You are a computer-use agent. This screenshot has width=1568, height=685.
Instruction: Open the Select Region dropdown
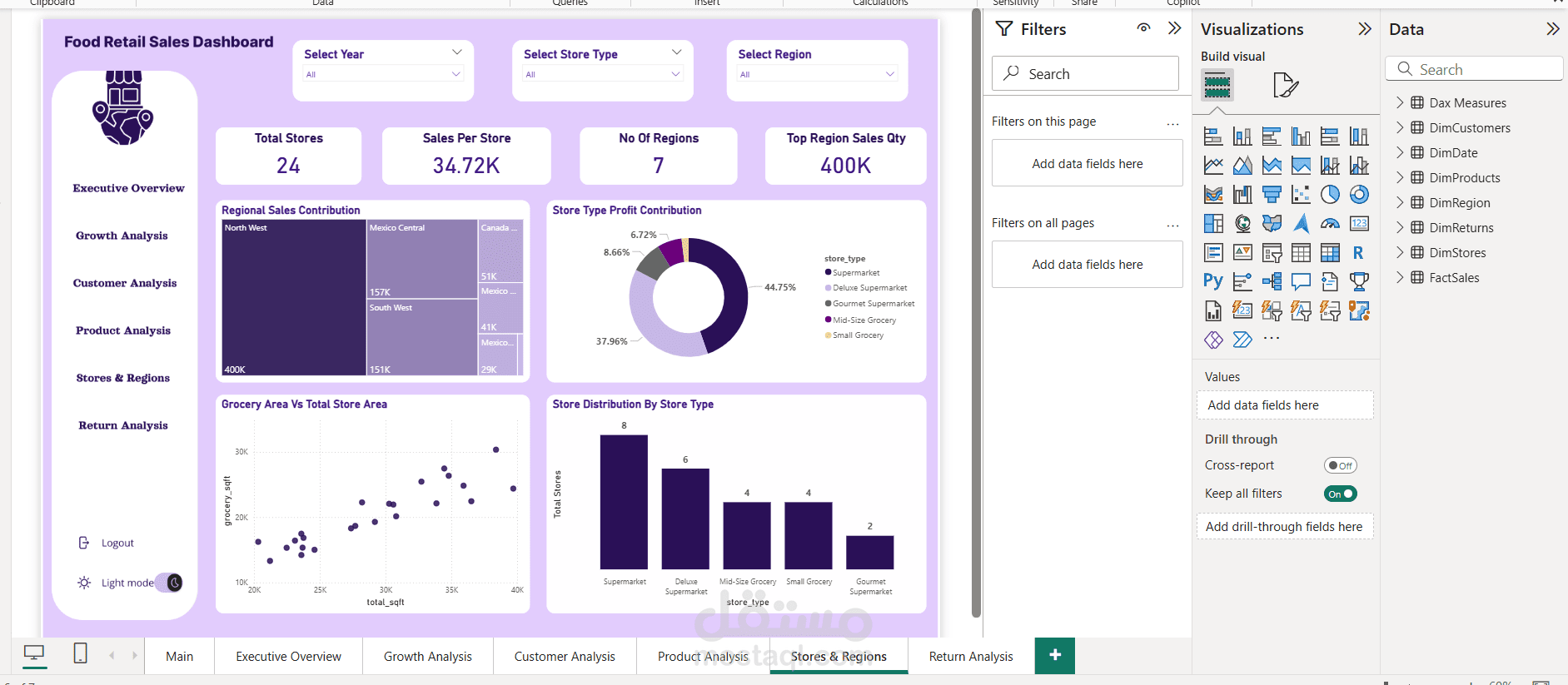tap(818, 74)
